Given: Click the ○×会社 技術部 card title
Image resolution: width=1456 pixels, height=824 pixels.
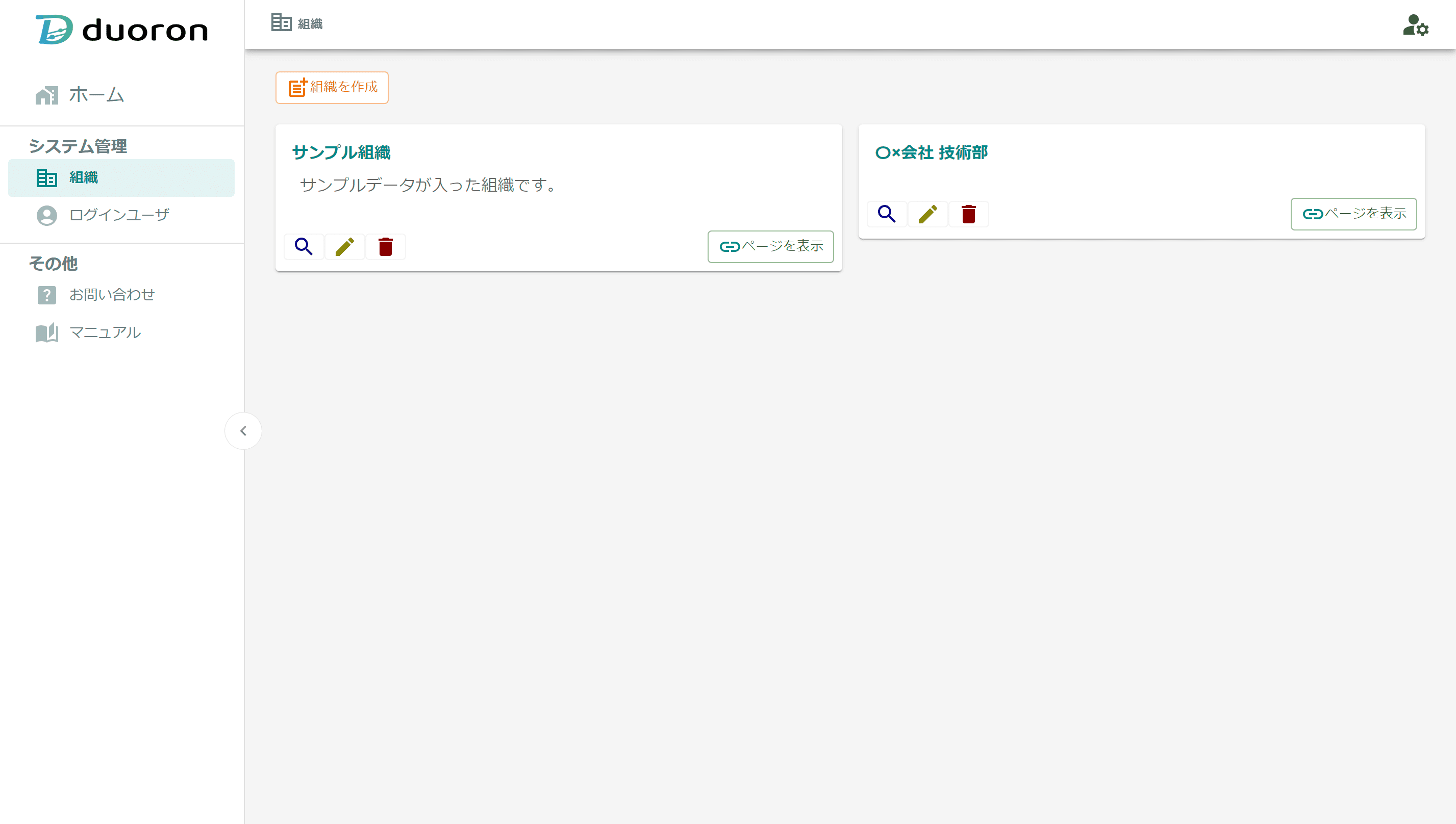Looking at the screenshot, I should [931, 152].
